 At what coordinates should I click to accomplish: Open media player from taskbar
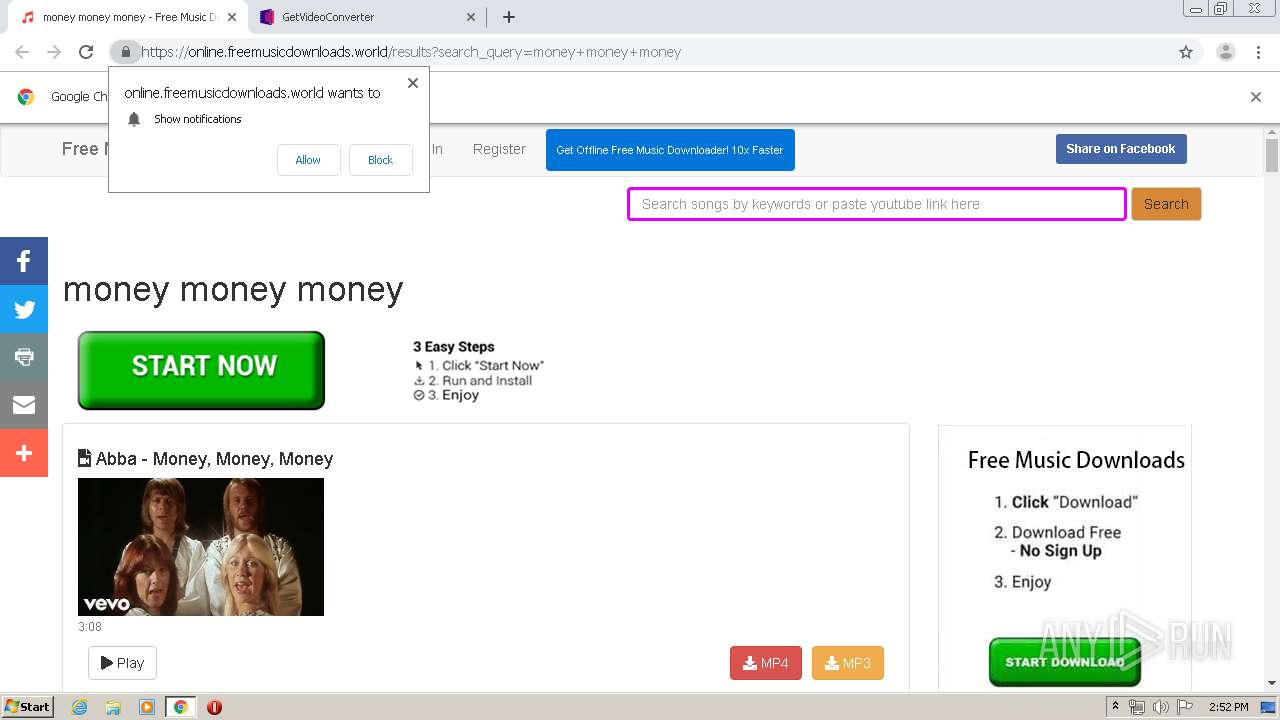click(147, 707)
